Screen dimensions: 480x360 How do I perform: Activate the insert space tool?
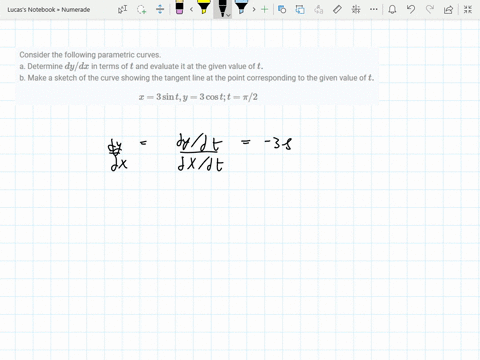click(x=160, y=9)
